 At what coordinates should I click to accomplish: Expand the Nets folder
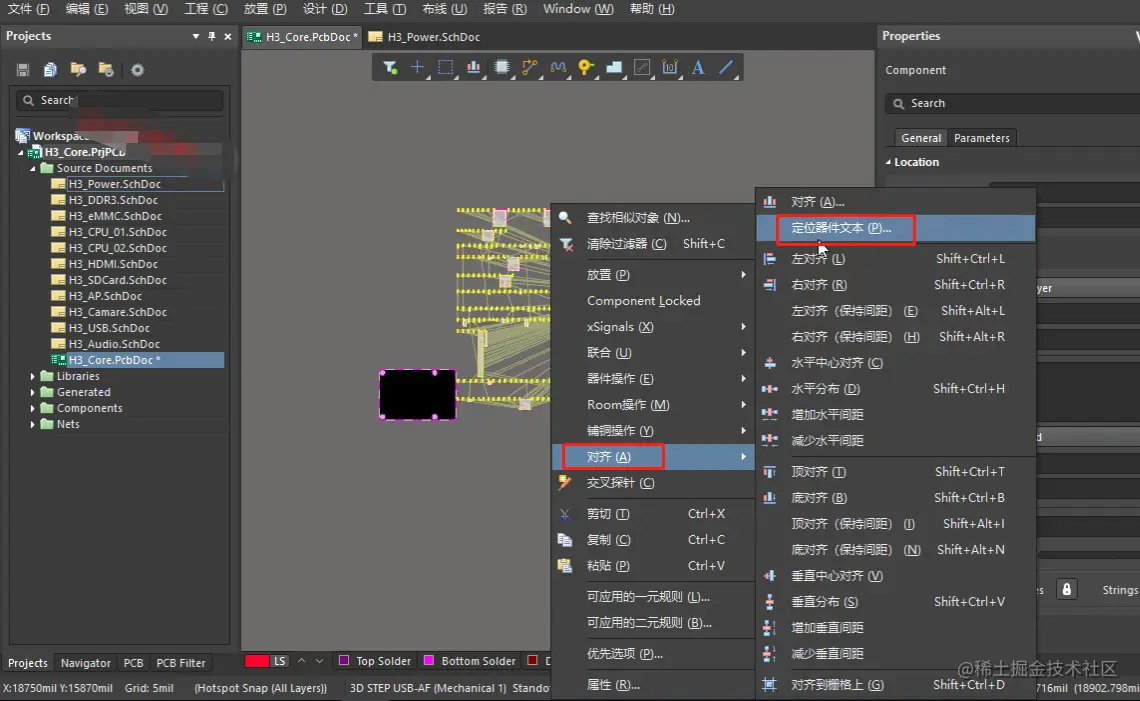(x=33, y=425)
